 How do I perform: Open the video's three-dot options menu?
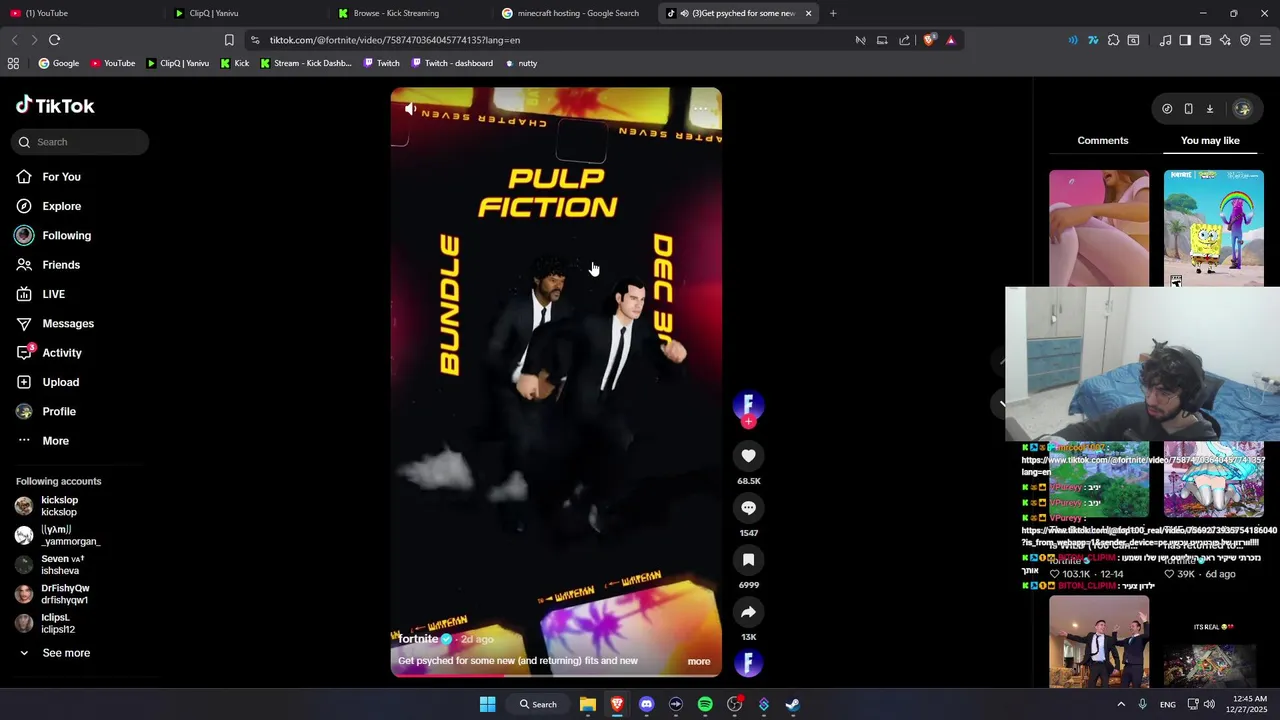[701, 108]
